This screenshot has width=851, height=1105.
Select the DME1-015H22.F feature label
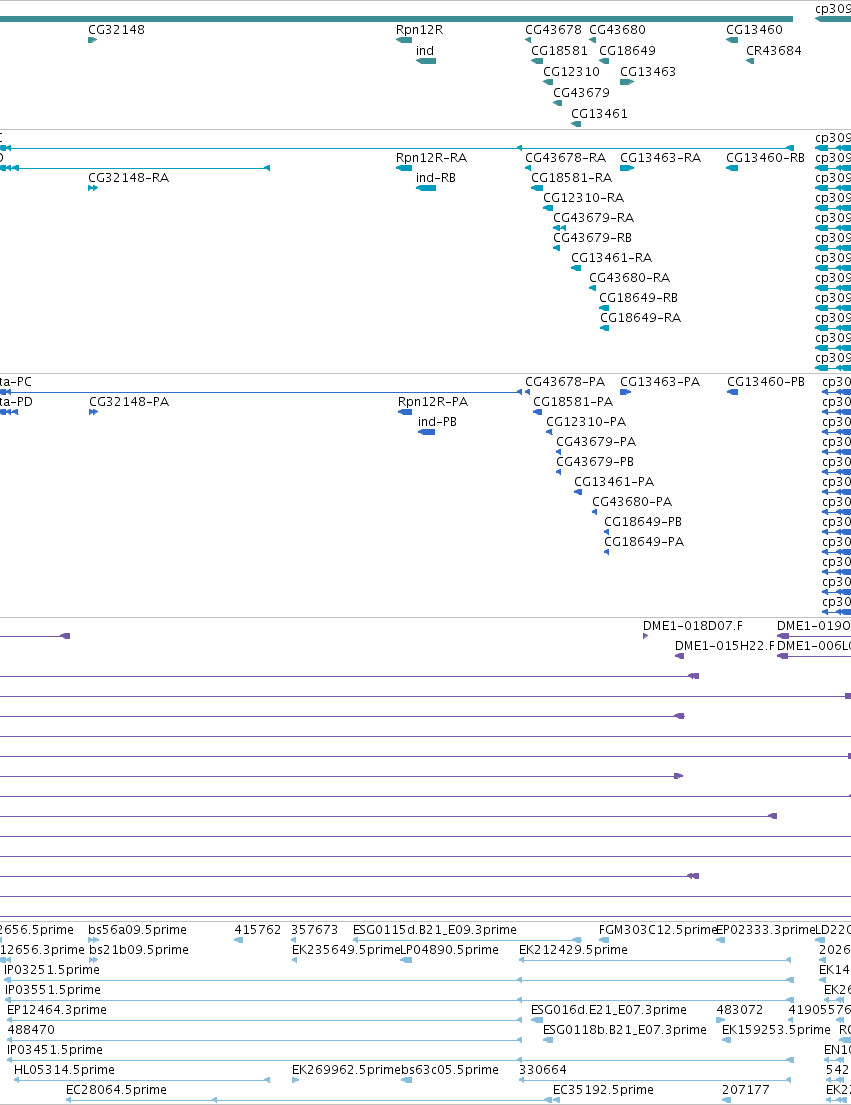[x=724, y=646]
